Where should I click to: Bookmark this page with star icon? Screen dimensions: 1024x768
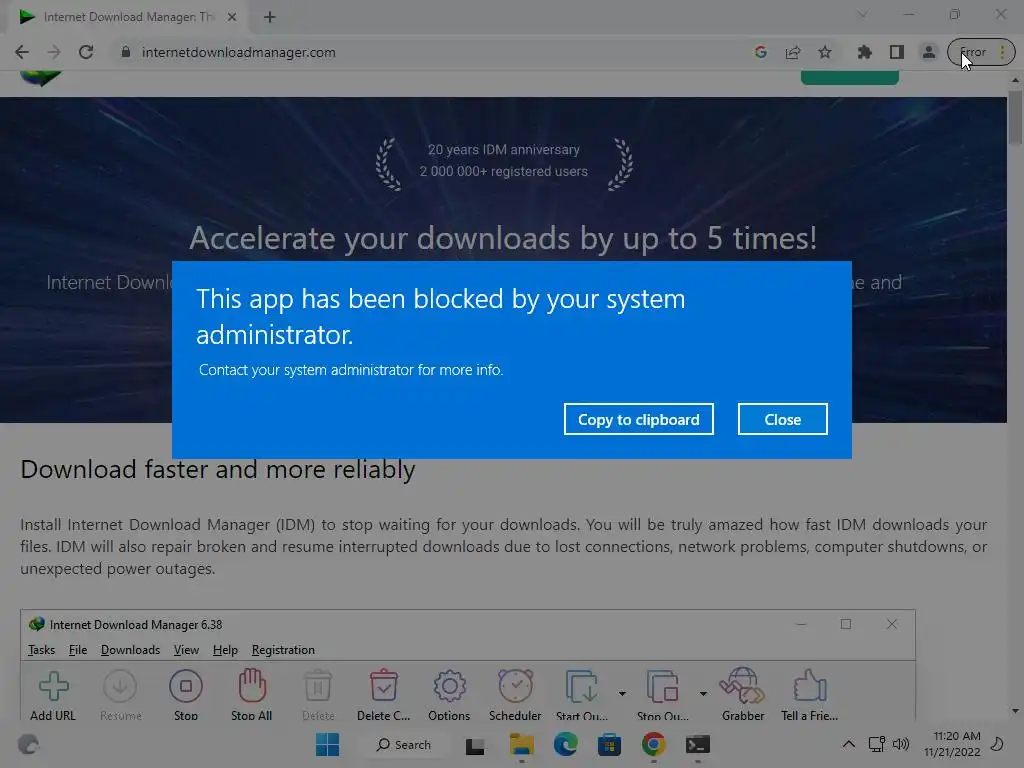[x=825, y=52]
